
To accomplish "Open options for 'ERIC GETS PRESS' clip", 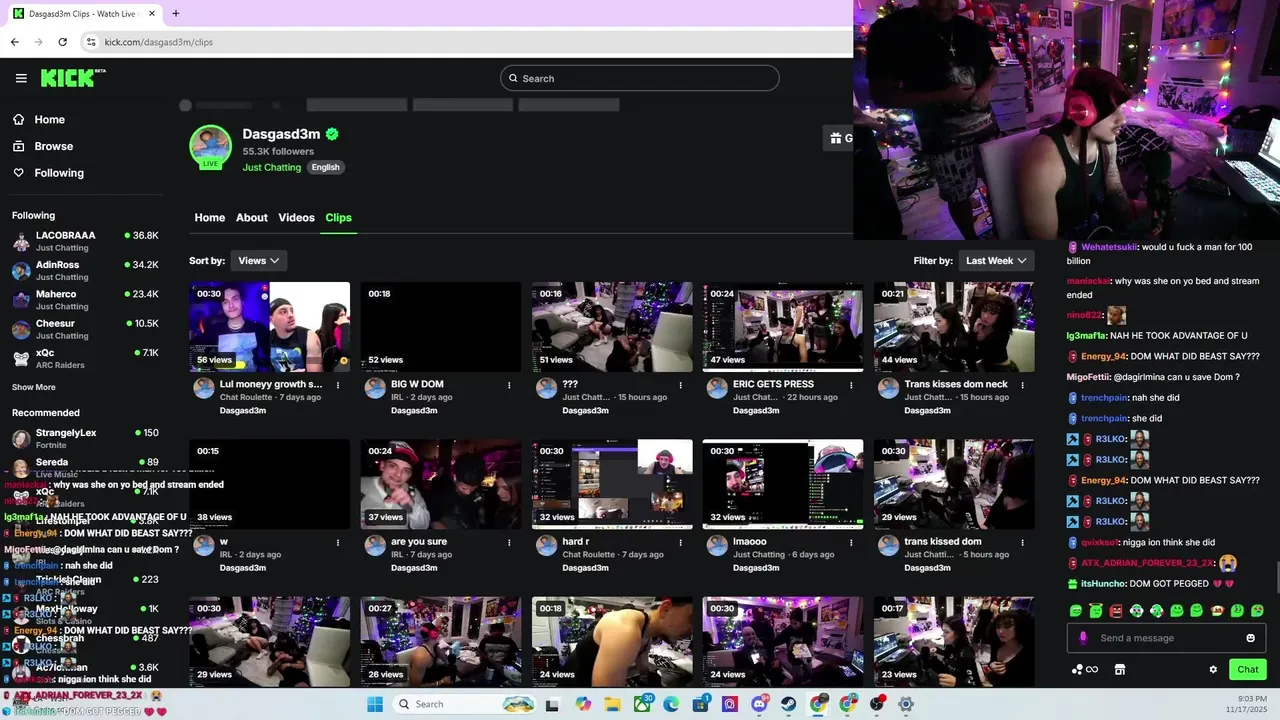I will (851, 385).
